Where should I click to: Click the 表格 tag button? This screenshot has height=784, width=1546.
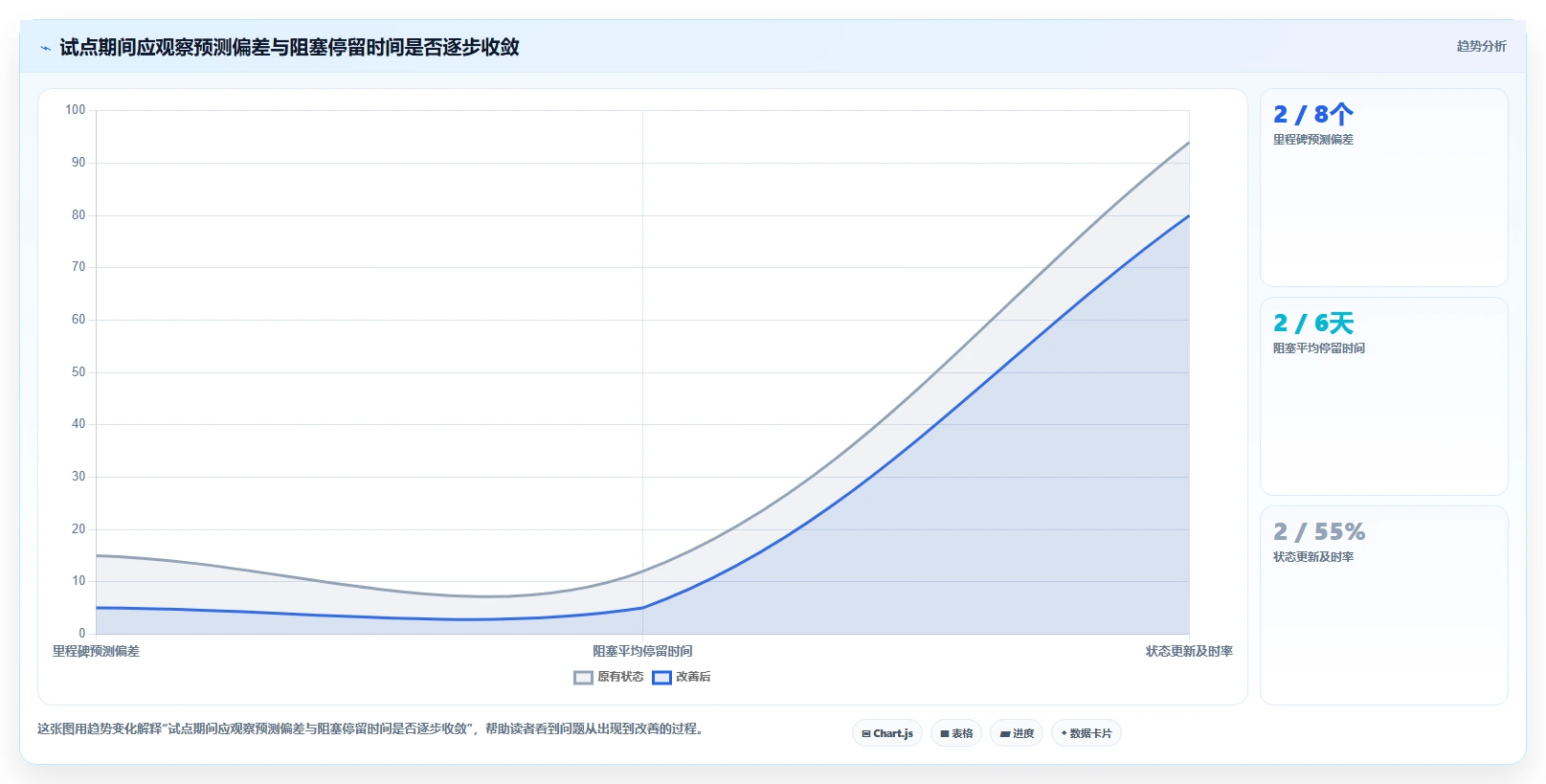coord(956,733)
